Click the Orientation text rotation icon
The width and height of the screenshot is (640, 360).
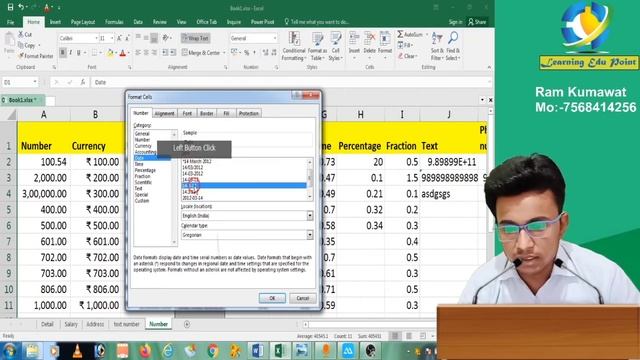pos(165,38)
